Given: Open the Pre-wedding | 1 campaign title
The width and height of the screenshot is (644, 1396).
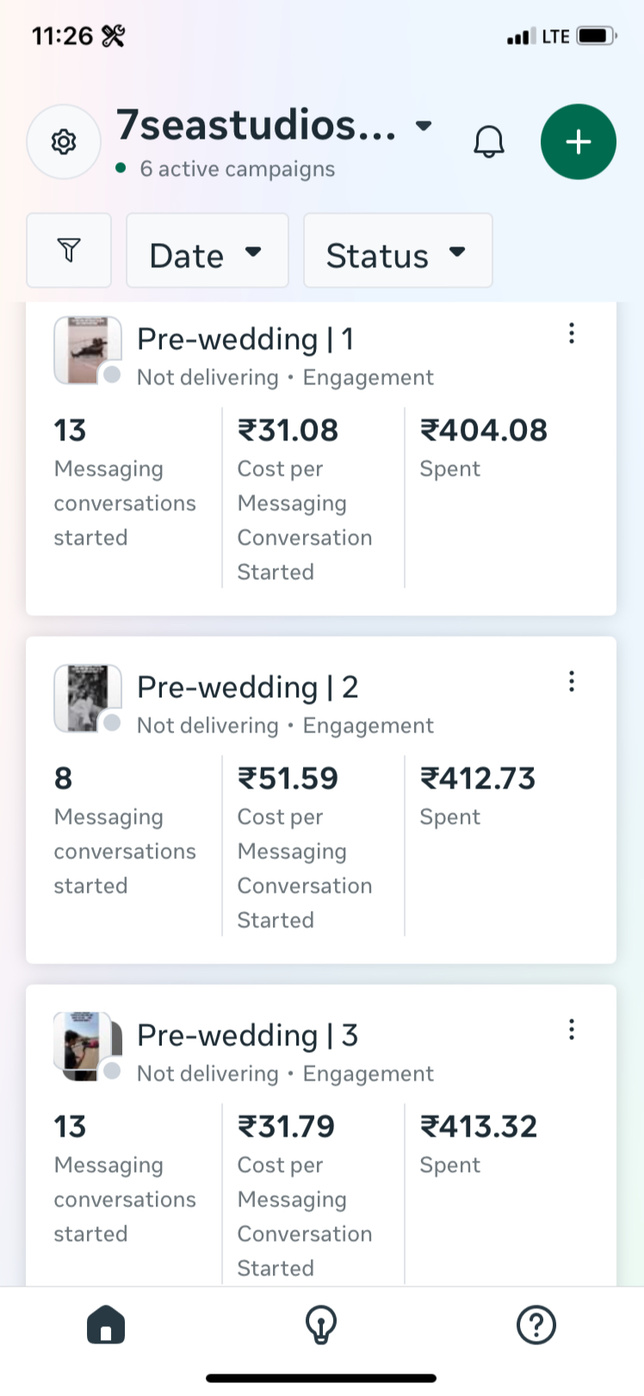Looking at the screenshot, I should 245,340.
